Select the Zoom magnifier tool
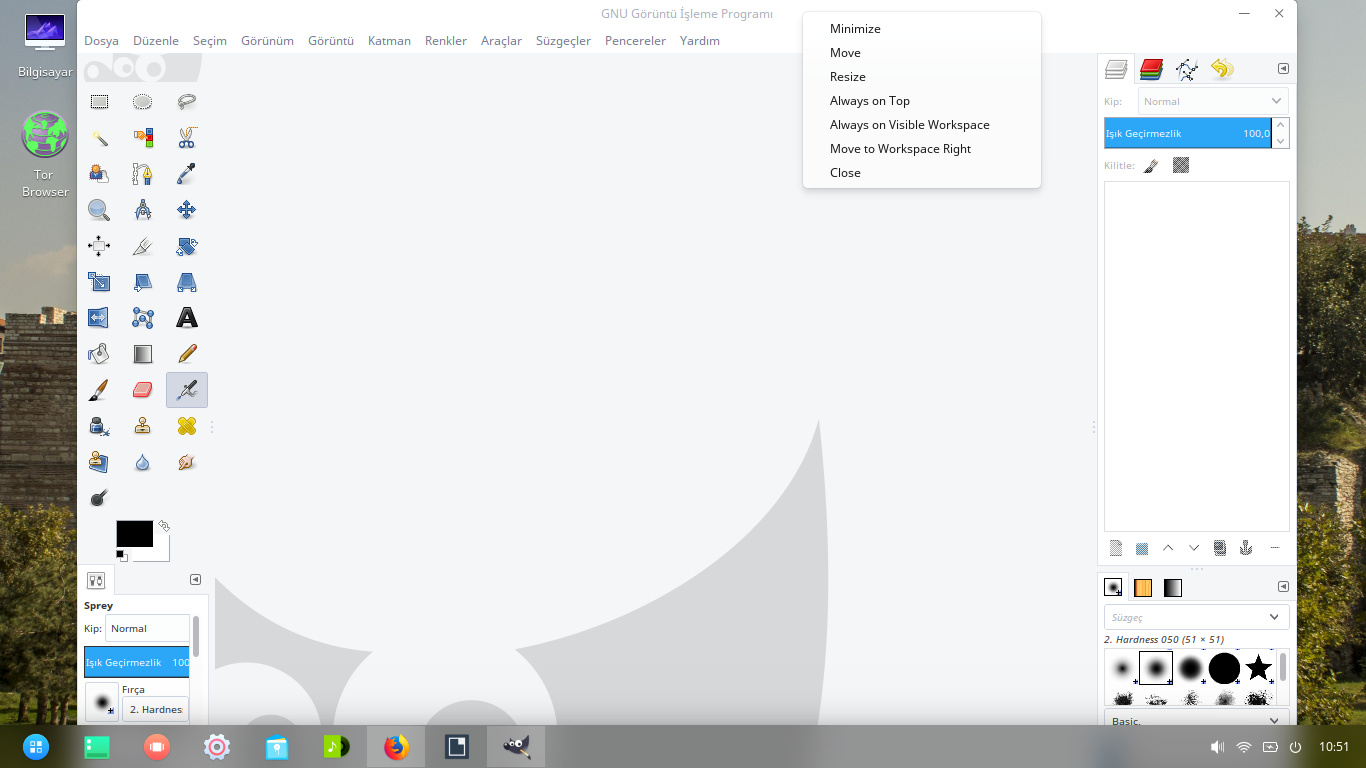This screenshot has width=1366, height=768. (x=99, y=210)
